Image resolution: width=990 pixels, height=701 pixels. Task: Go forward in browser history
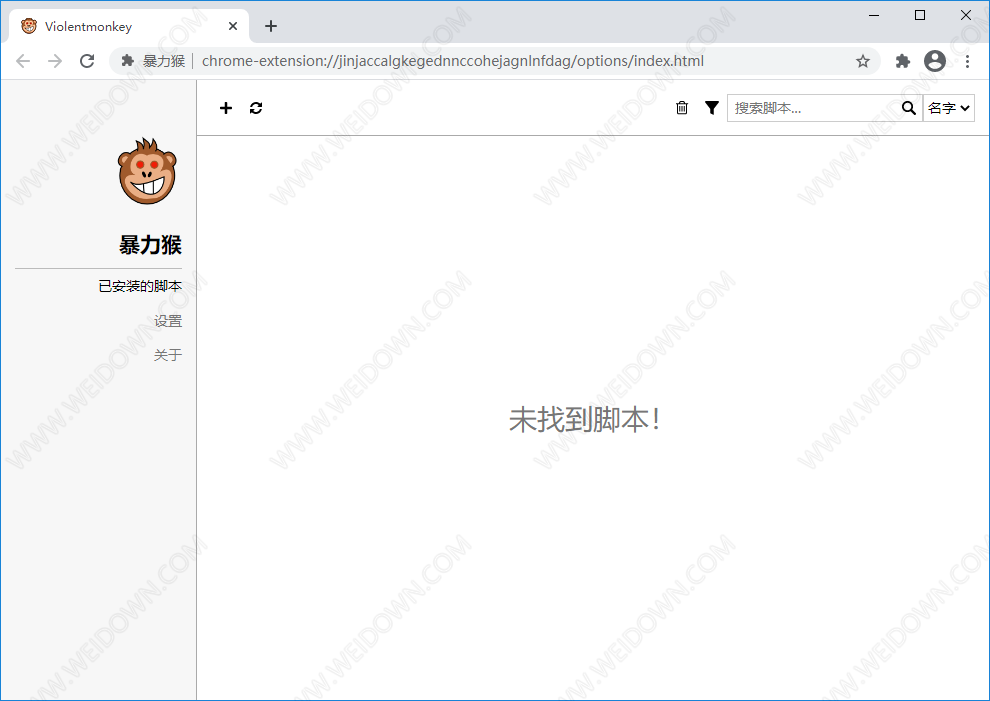point(55,61)
